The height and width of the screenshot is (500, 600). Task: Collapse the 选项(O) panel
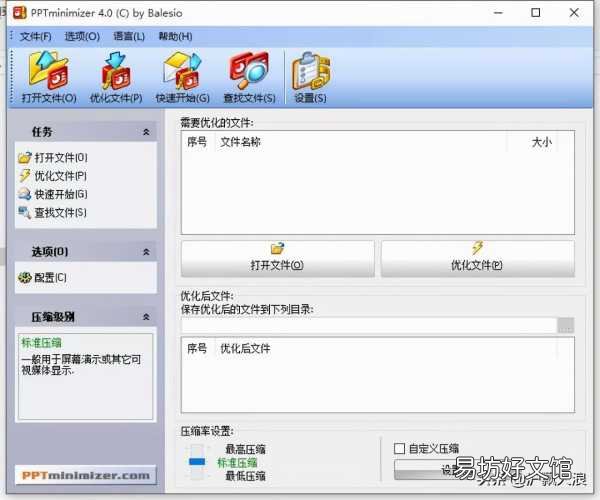146,252
